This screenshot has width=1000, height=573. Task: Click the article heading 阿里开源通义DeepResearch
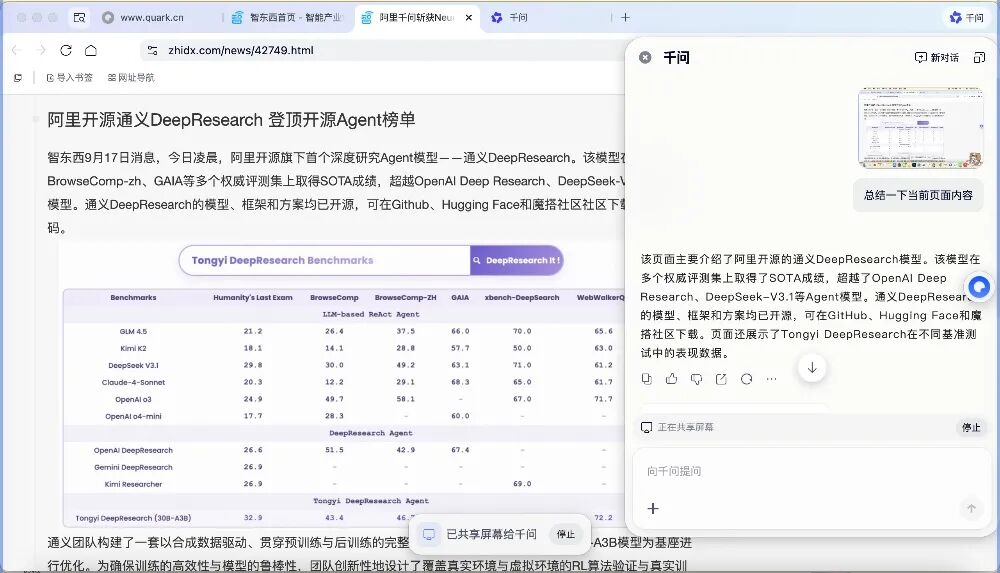[231, 119]
